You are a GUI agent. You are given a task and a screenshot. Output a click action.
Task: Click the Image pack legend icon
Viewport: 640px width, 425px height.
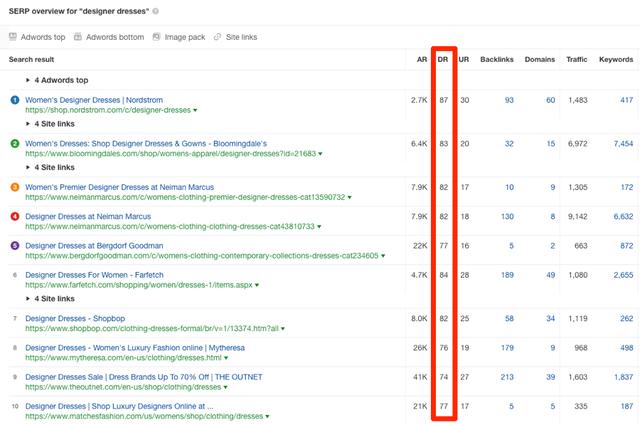coord(156,37)
